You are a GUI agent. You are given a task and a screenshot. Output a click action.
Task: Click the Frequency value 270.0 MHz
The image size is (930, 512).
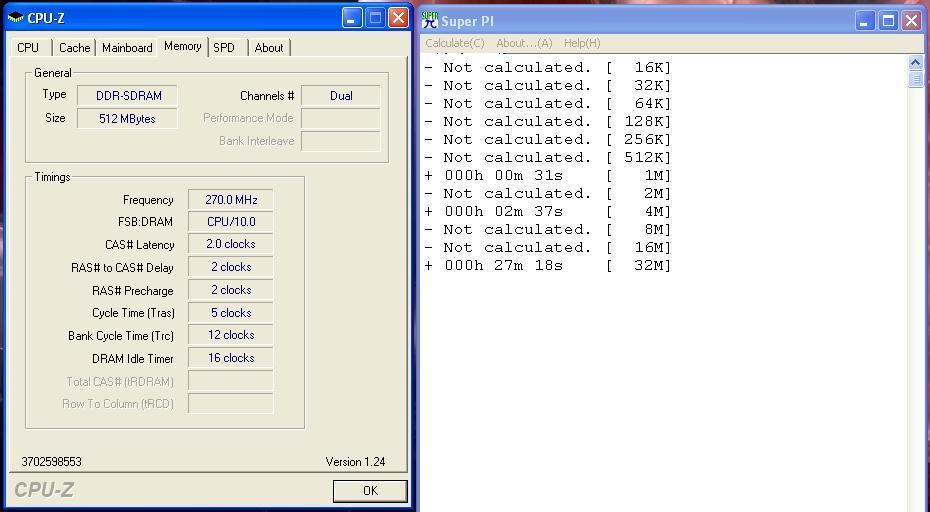231,200
